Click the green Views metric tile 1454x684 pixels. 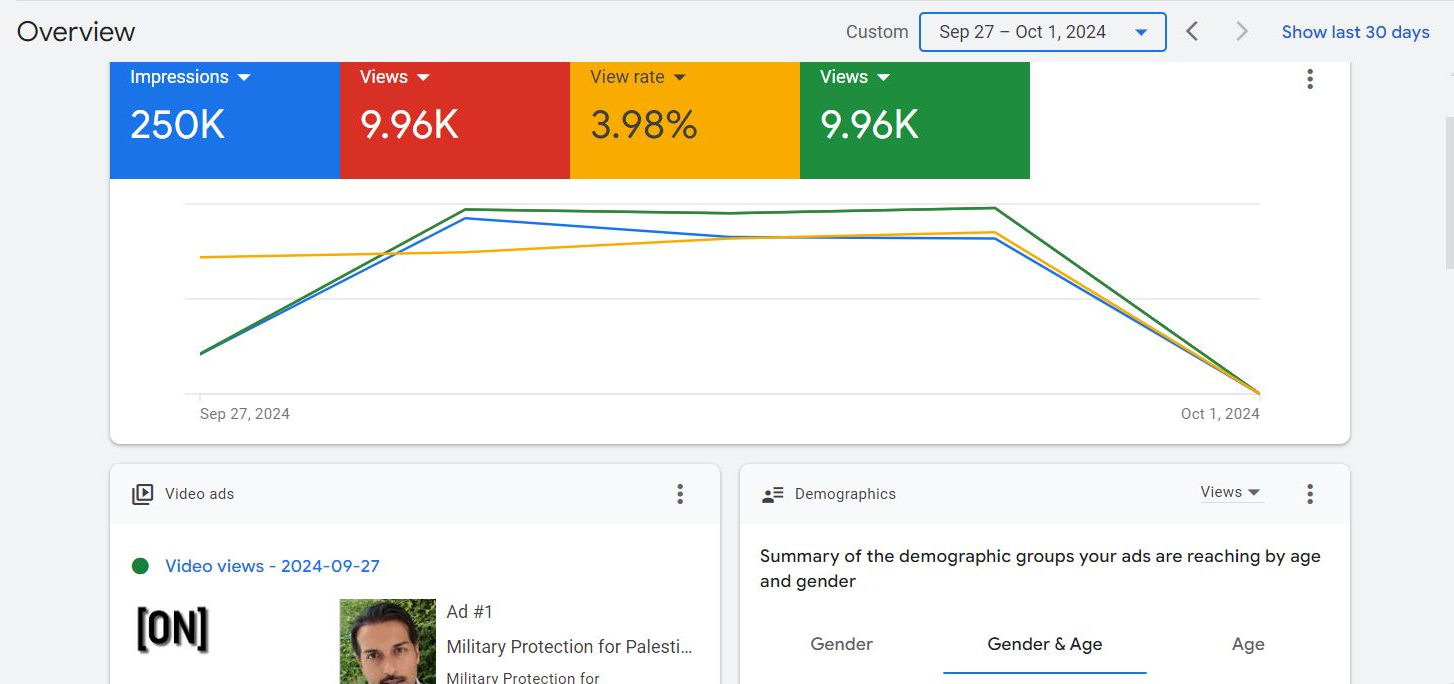(914, 120)
